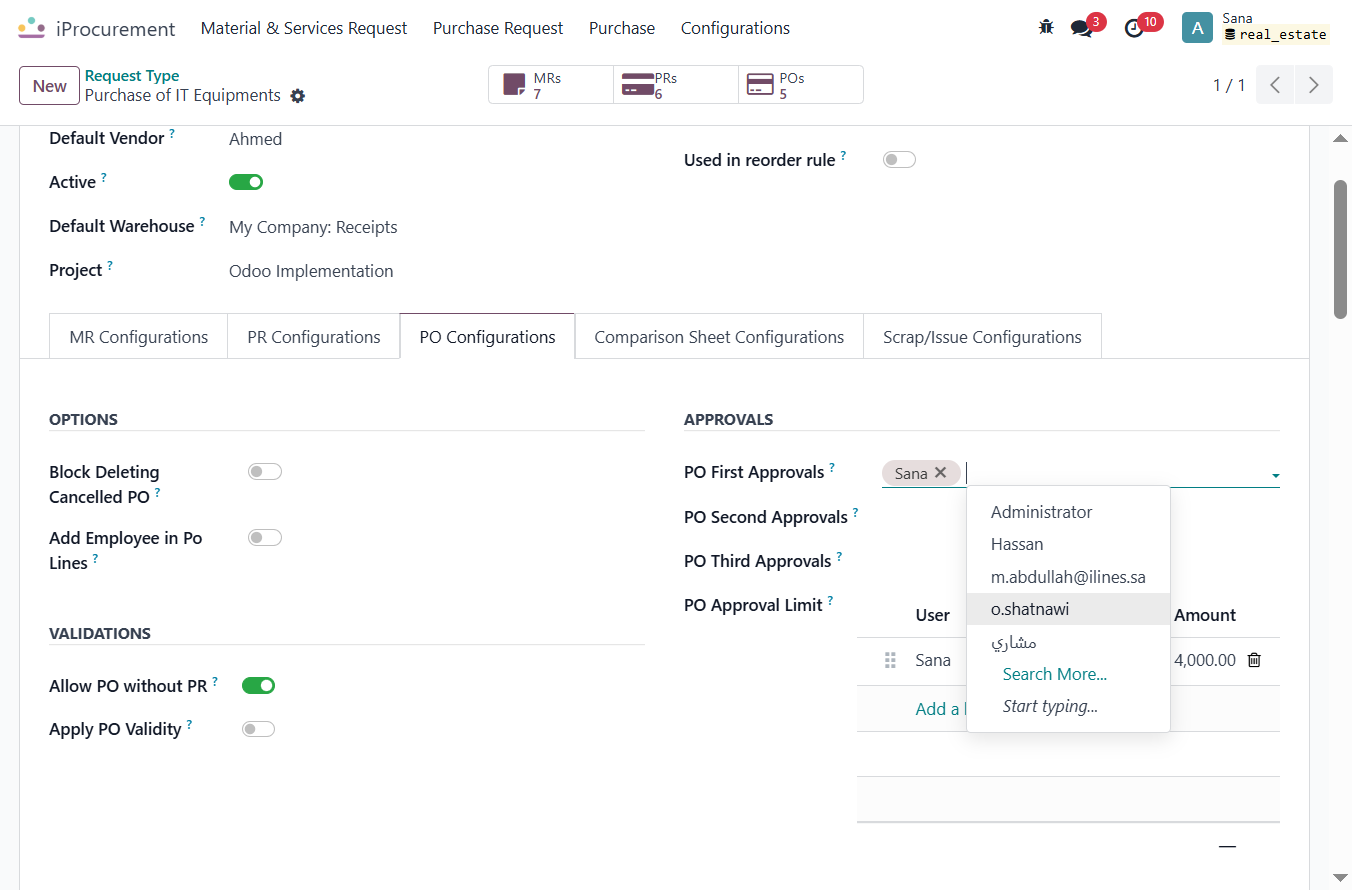Enable Add Employee in Po Lines
The image size is (1352, 890).
pos(265,538)
